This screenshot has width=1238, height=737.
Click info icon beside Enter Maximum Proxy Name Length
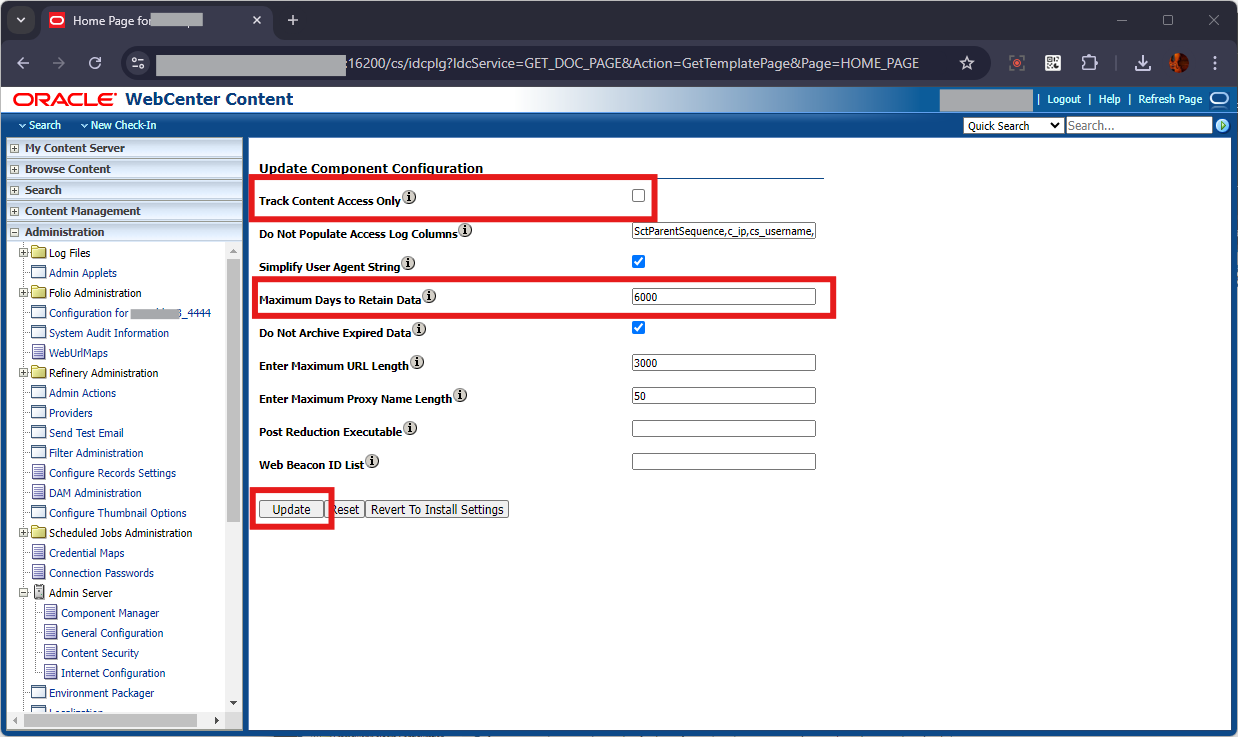pyautogui.click(x=460, y=396)
